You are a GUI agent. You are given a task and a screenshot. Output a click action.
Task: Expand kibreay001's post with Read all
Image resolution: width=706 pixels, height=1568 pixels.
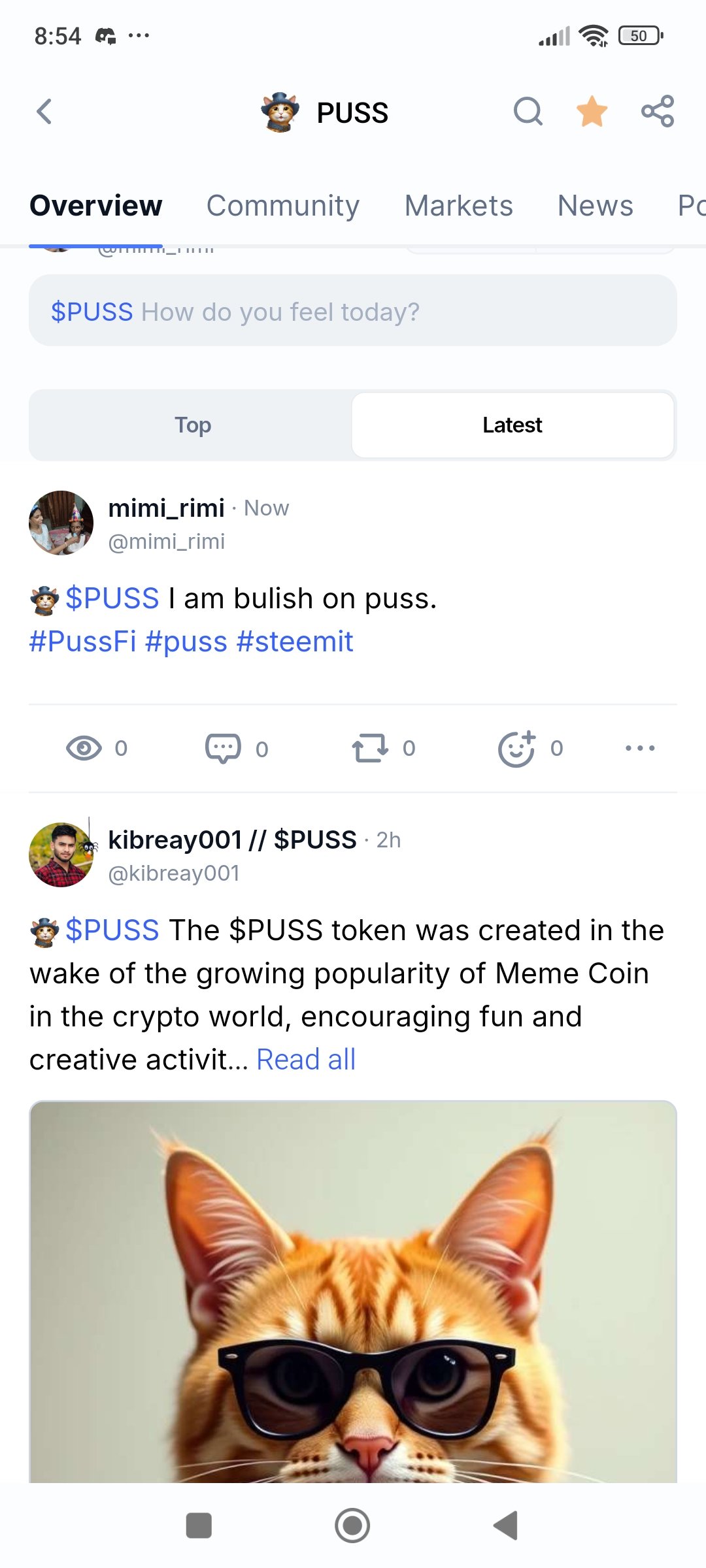click(x=306, y=1060)
